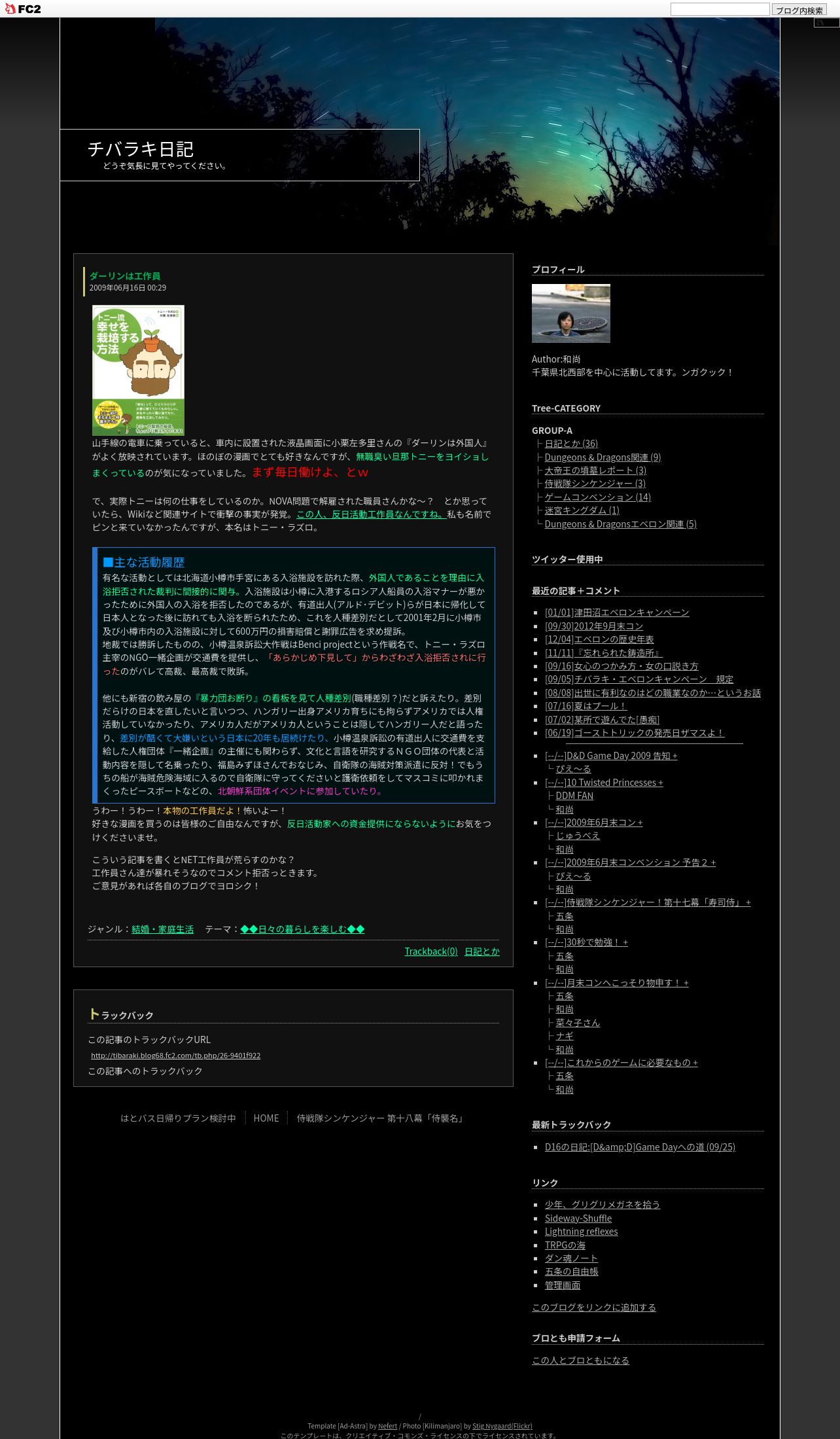This screenshot has height=1439, width=840.
Task: Open the 日々の暮らしを楽しむ theme link
Action: 302,929
